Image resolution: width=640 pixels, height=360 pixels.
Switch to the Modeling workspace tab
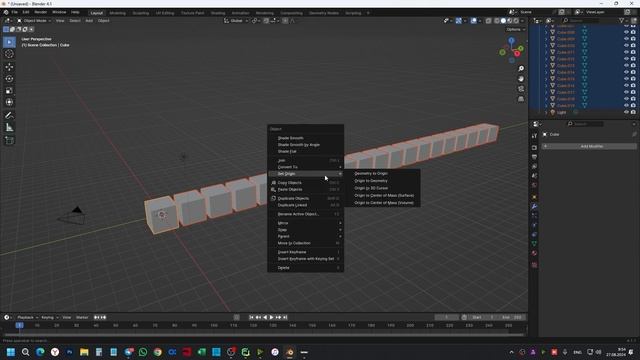coord(118,13)
